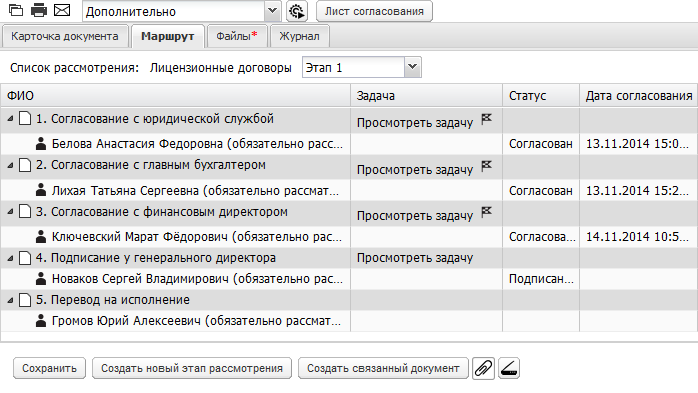Click flag icon in financial director row
This screenshot has width=698, height=393.
487,211
